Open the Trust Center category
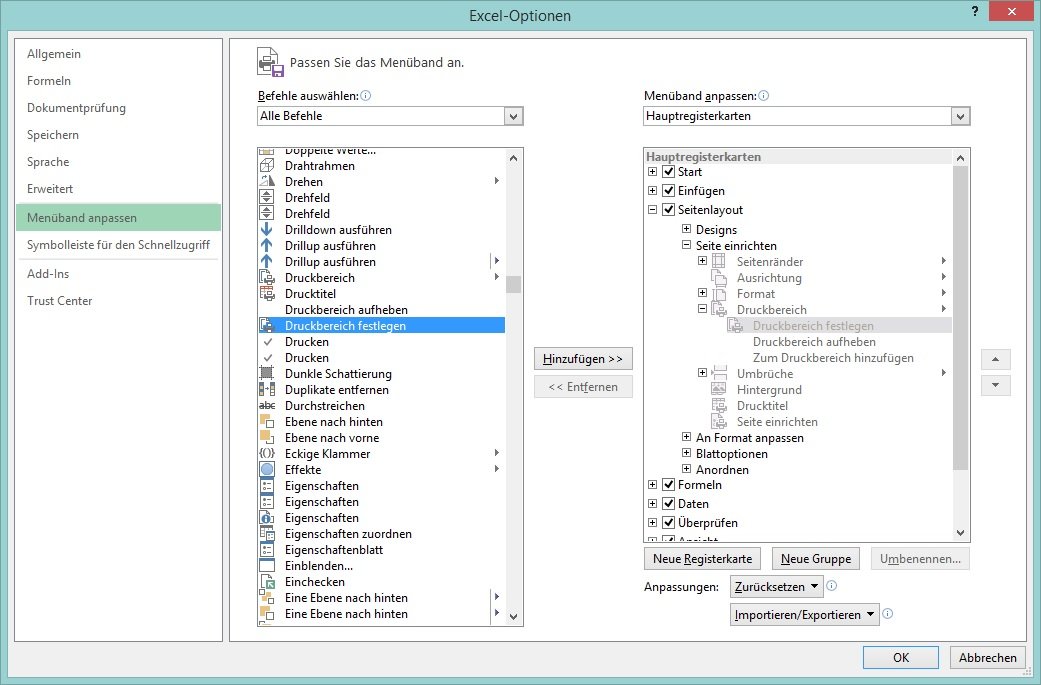 pos(119,301)
